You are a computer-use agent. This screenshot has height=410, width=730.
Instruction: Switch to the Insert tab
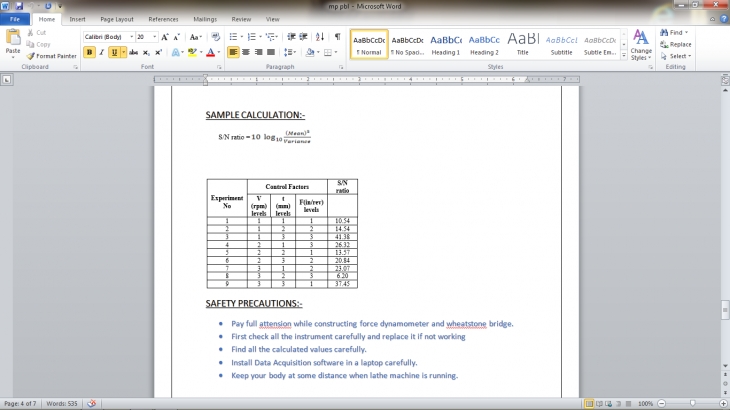tap(77, 19)
